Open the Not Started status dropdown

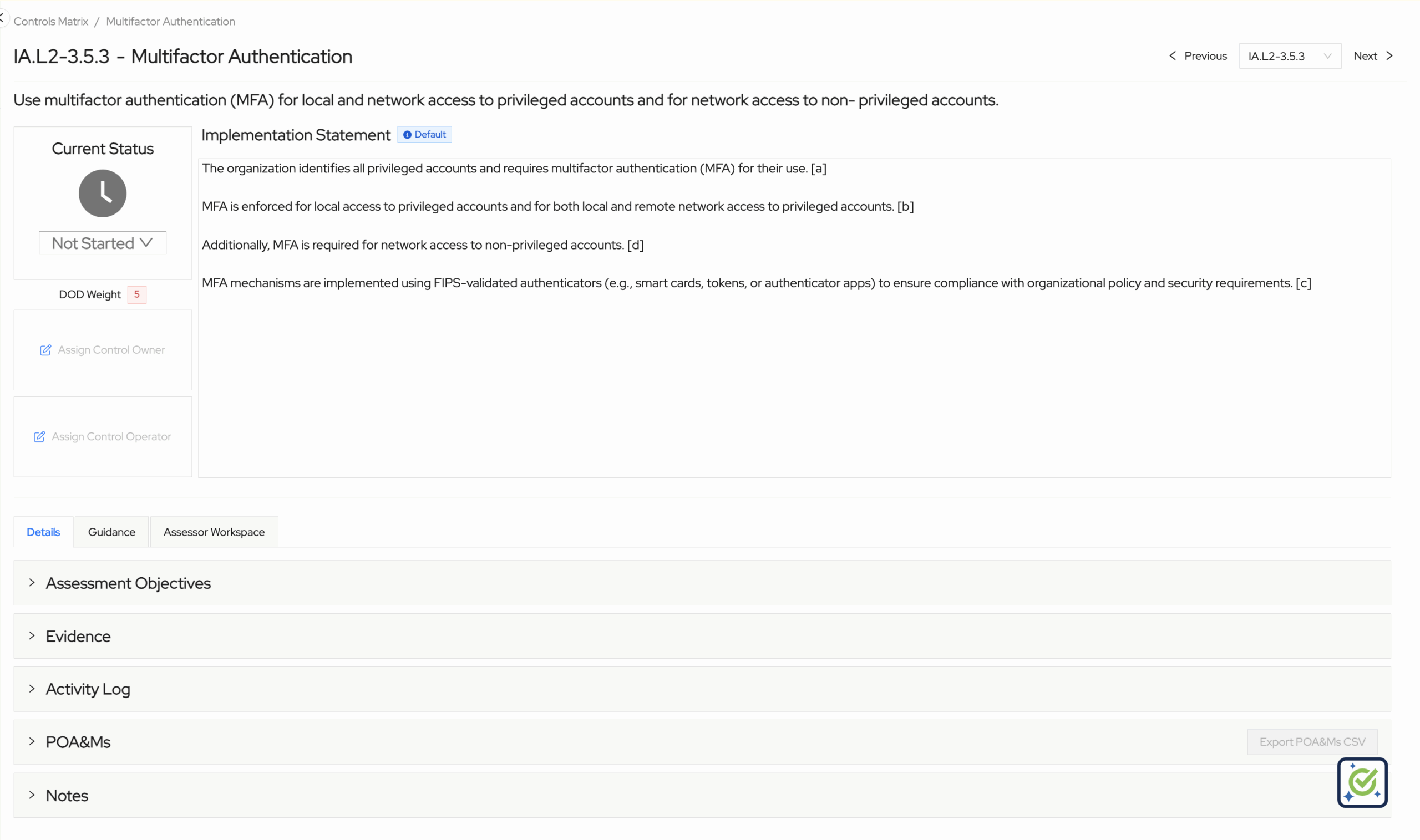click(102, 243)
